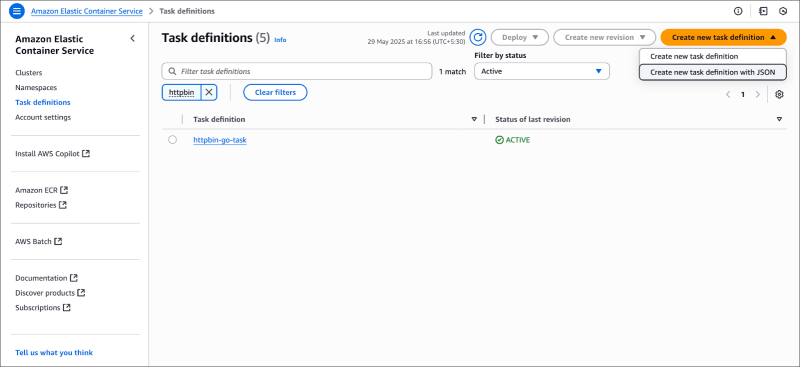Click external link icon beside Subscriptions
The image size is (800, 367).
pyautogui.click(x=67, y=307)
